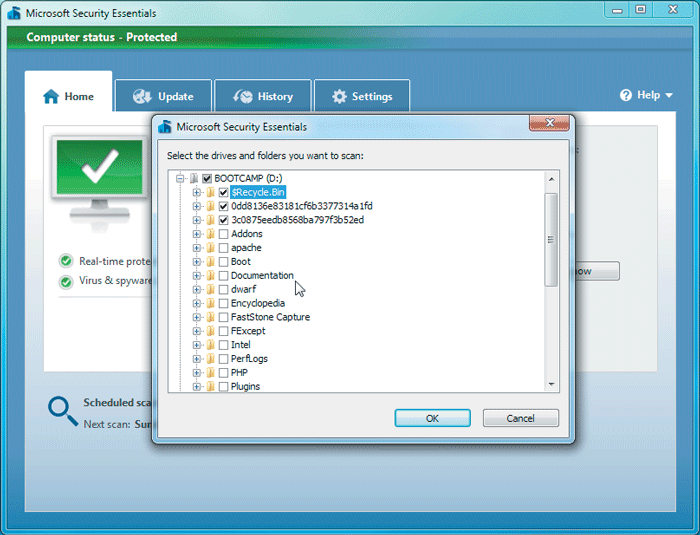This screenshot has height=535, width=700.
Task: Collapse the BOOTCAMP (D:) tree node
Action: pos(180,179)
